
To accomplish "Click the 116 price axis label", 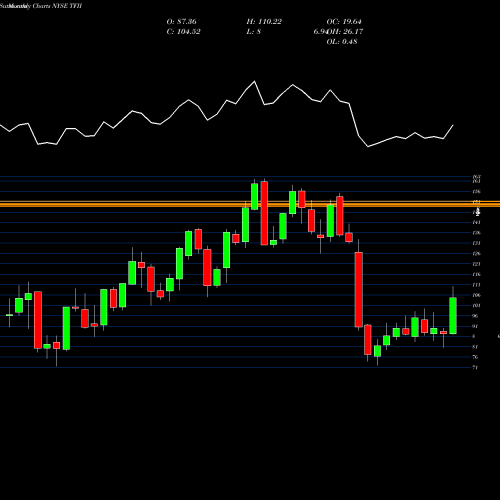I will pyautogui.click(x=476, y=274).
